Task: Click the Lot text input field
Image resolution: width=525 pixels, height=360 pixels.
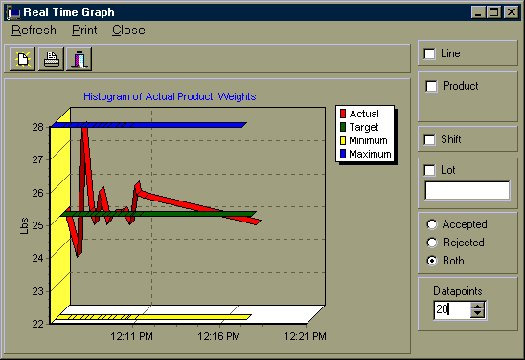Action: 467,191
